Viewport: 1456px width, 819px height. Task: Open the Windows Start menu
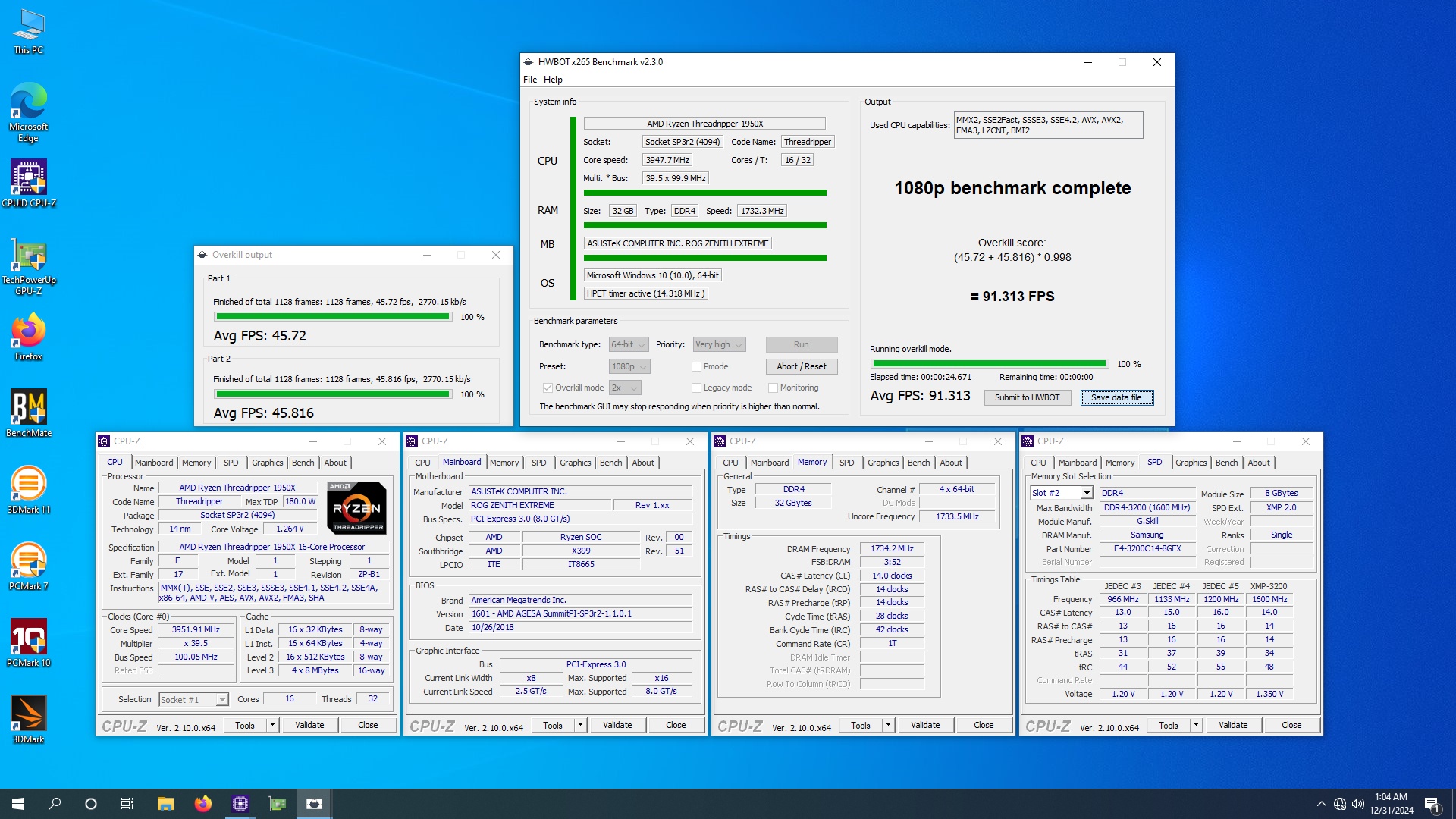pyautogui.click(x=18, y=804)
